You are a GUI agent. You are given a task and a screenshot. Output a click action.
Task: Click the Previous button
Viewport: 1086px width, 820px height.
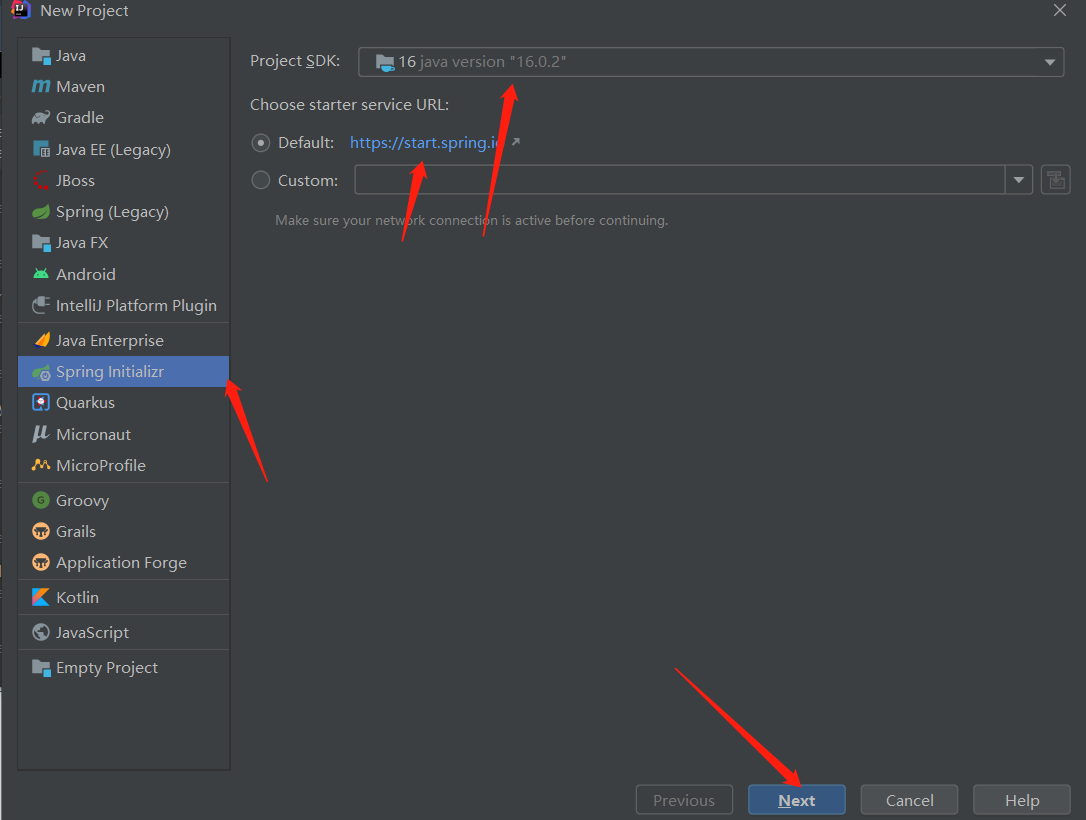[684, 800]
